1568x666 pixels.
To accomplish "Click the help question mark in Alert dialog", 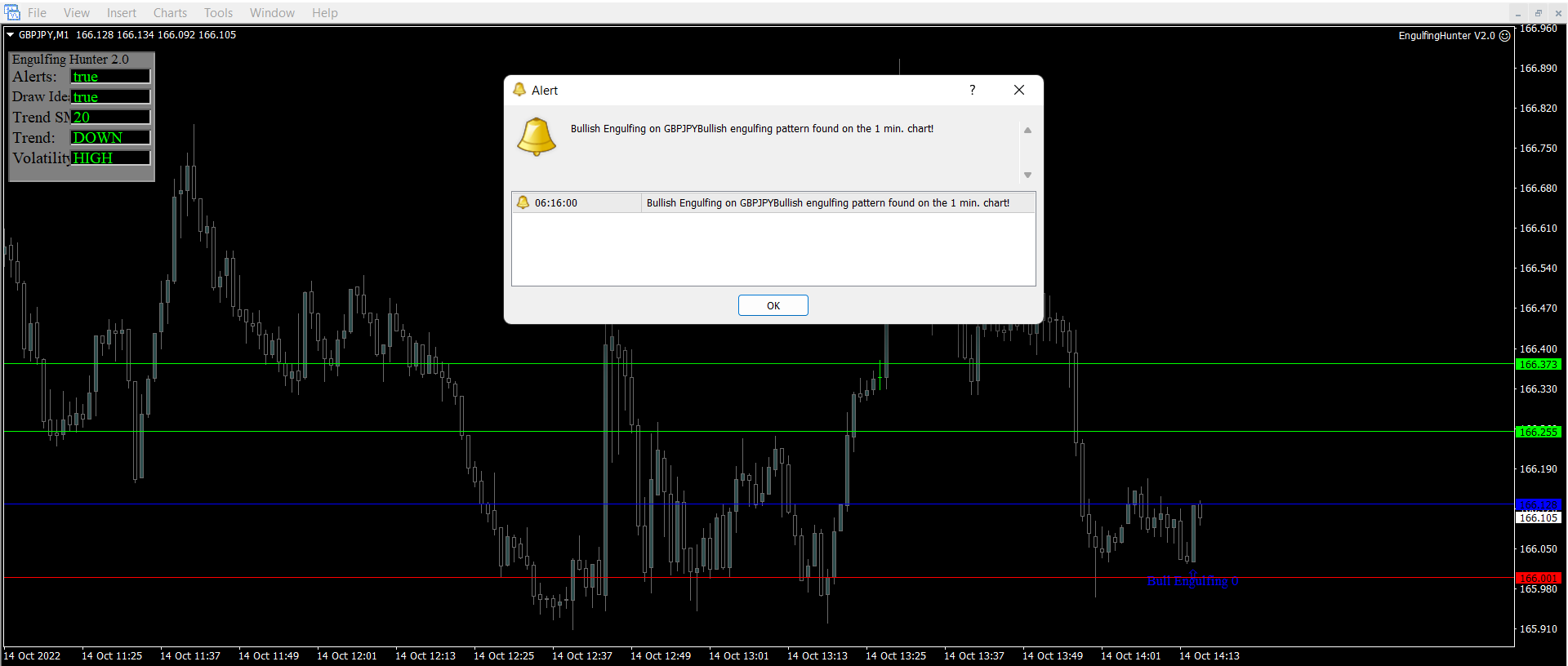I will click(972, 90).
